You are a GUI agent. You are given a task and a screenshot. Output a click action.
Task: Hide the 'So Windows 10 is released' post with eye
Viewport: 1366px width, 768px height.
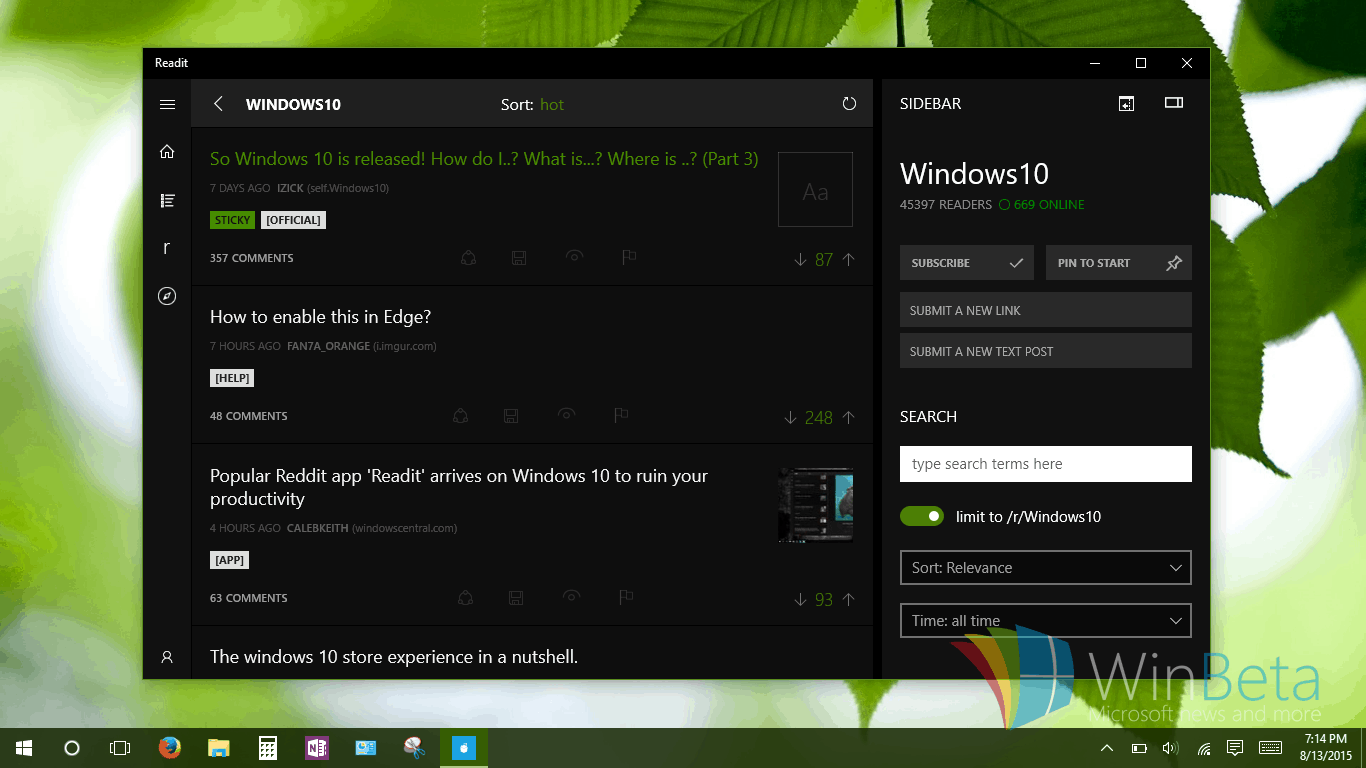(x=574, y=257)
